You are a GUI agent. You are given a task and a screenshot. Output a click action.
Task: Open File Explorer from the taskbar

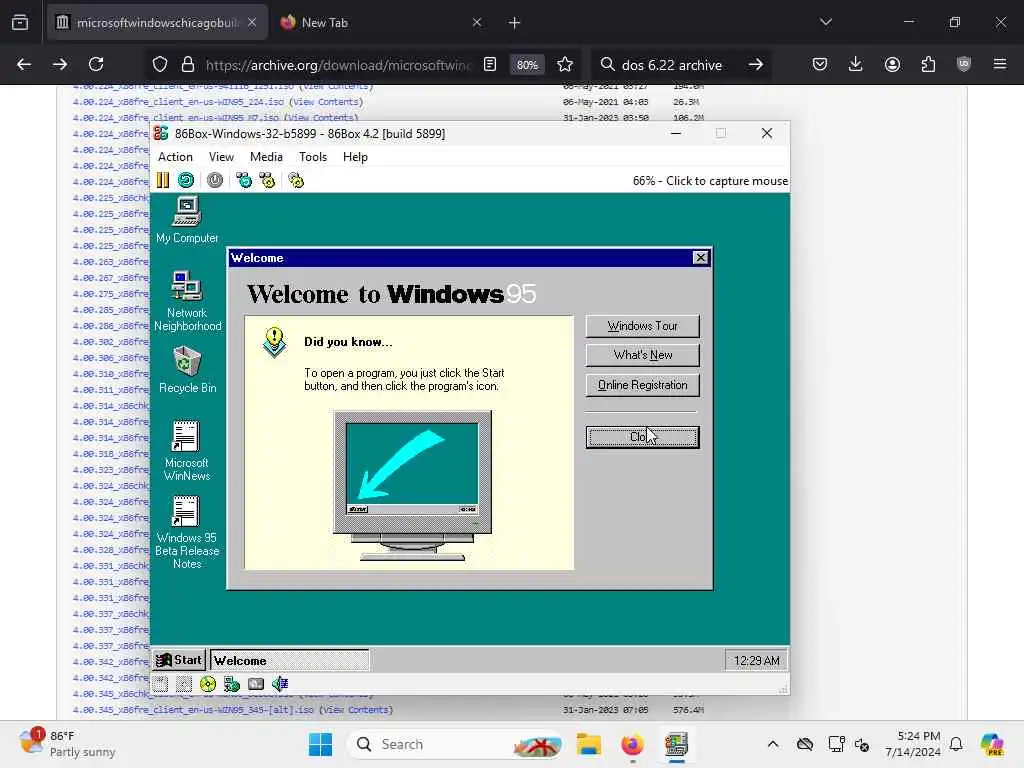[x=588, y=744]
